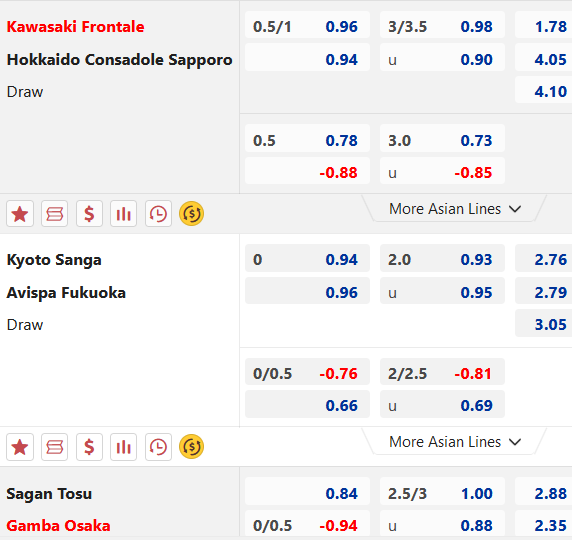Open the clock history icon for the Kawasaki Frontale match

tap(158, 214)
